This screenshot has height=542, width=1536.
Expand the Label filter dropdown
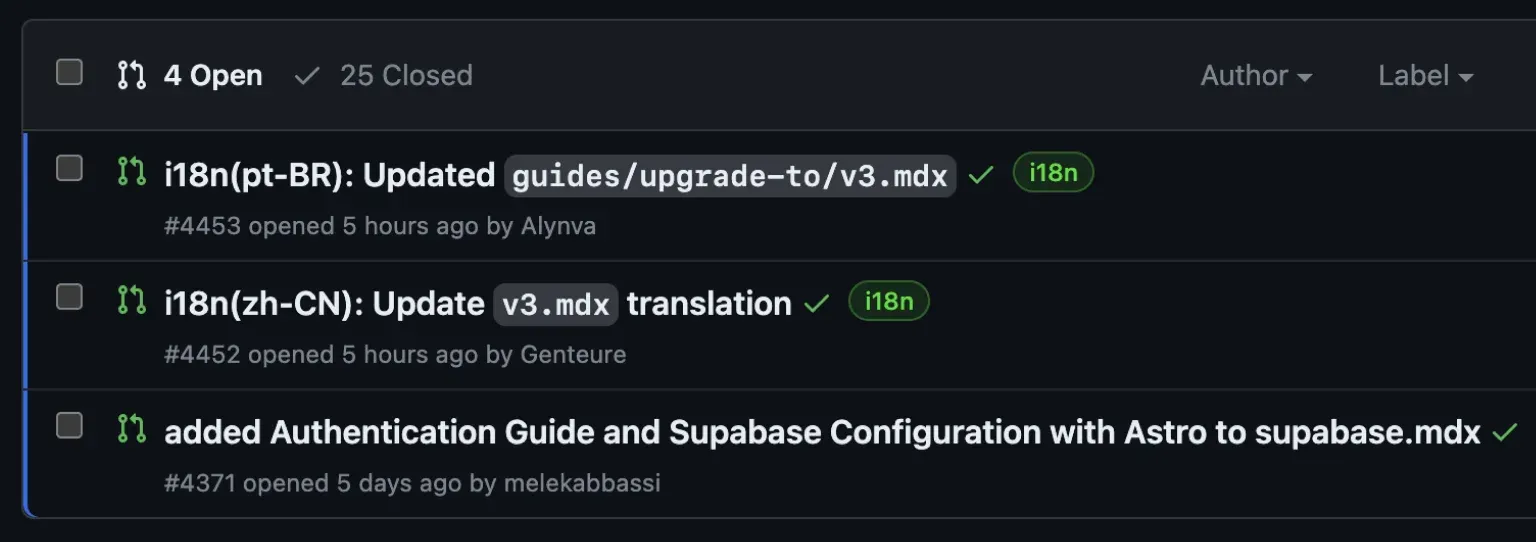coord(1425,75)
